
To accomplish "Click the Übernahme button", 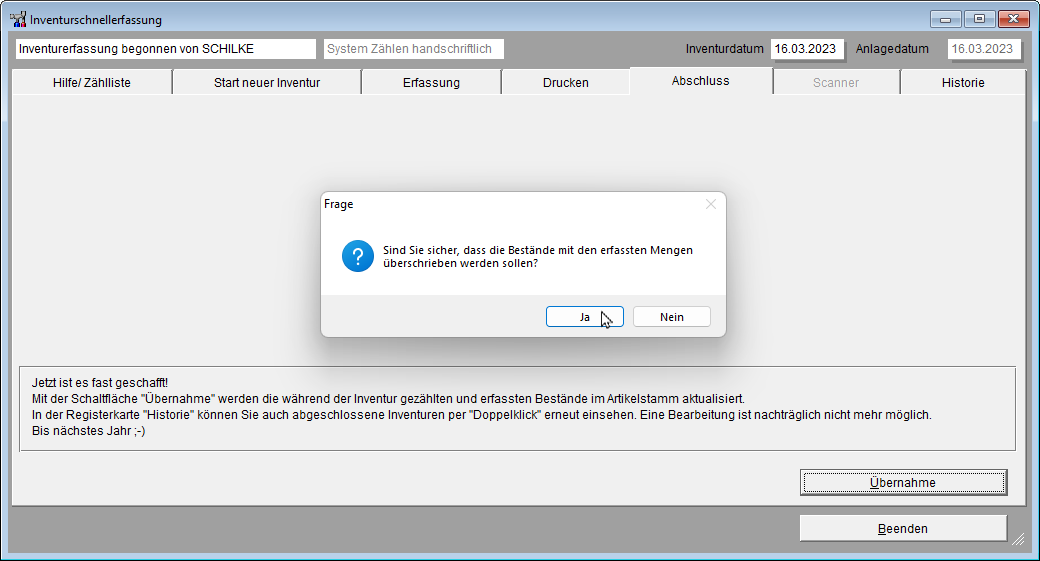I will pos(903,483).
